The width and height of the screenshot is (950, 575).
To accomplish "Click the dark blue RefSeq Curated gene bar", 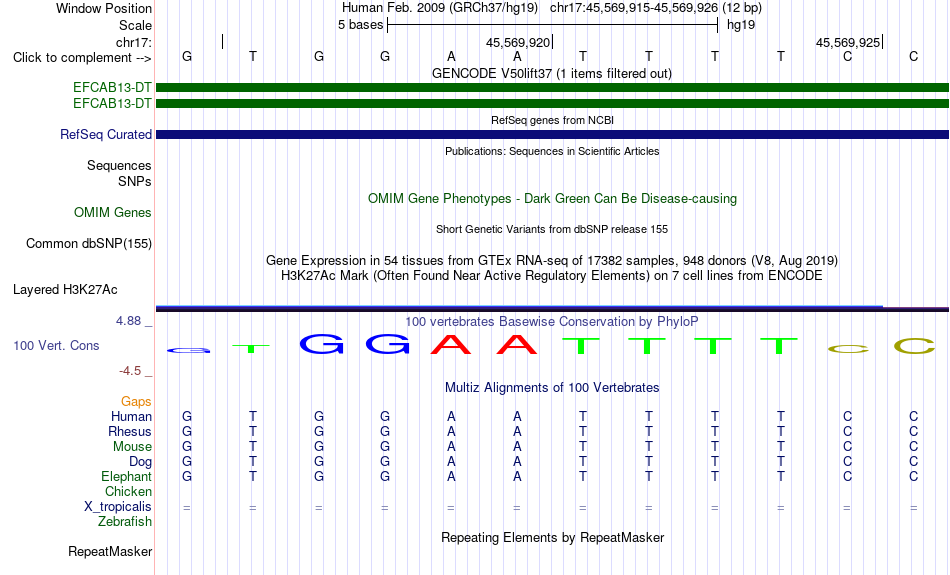I will (552, 135).
